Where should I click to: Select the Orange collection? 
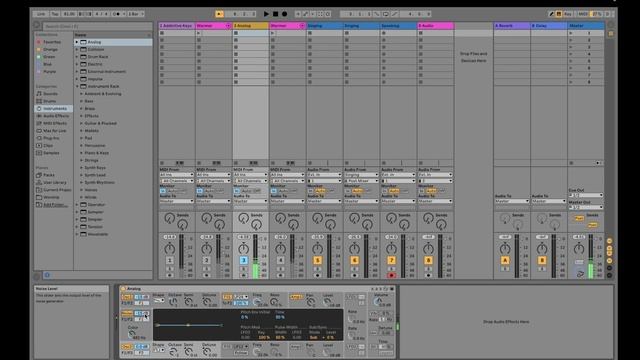50,49
